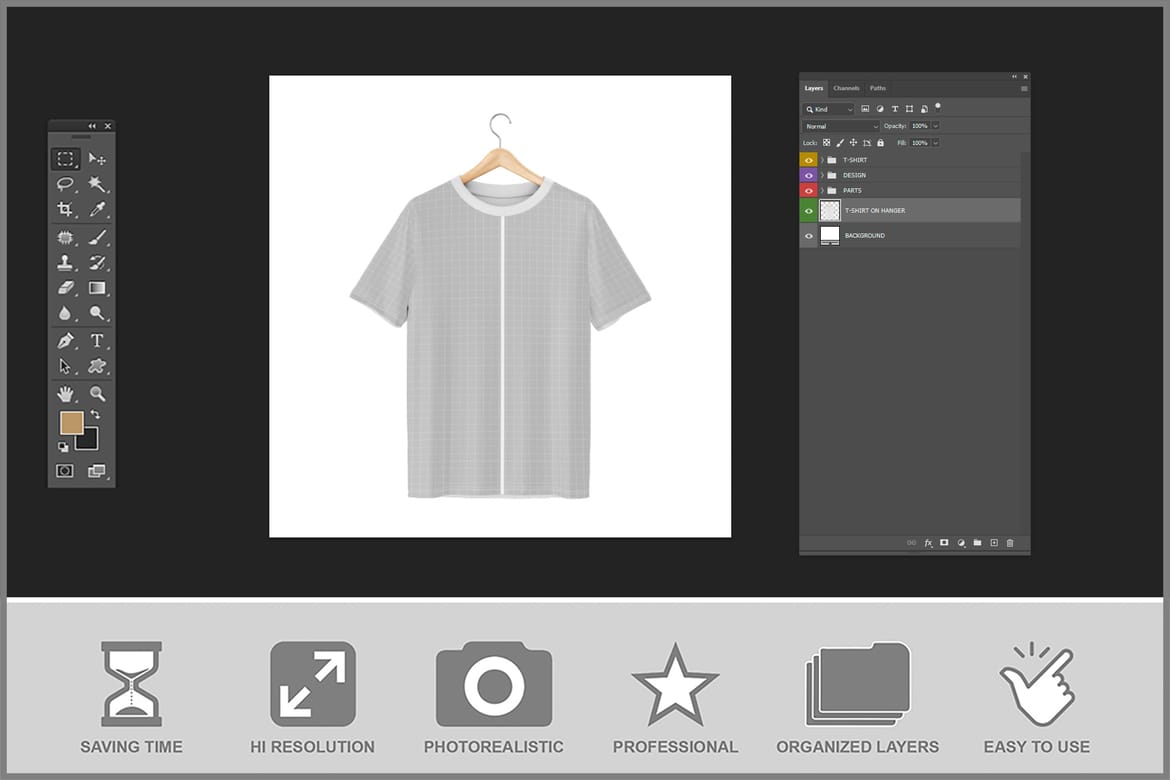Hide the T-SHIRT group
The height and width of the screenshot is (780, 1170).
(808, 160)
